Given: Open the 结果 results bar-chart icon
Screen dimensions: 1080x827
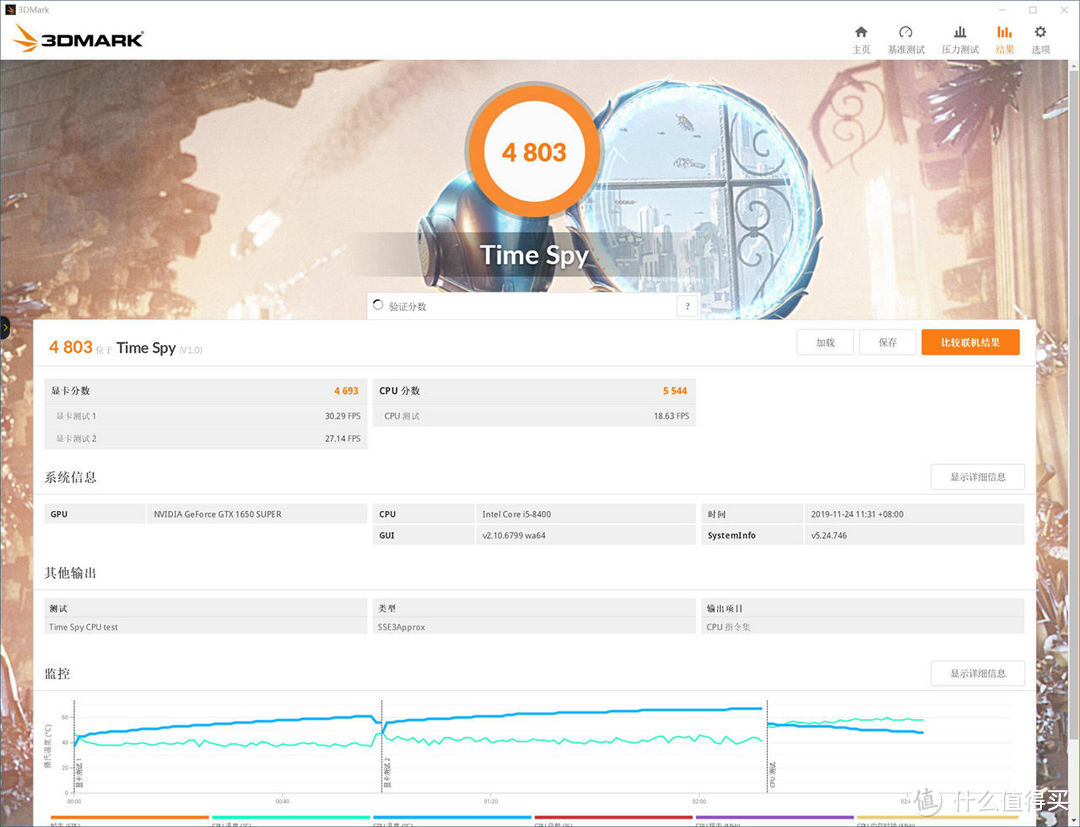Looking at the screenshot, I should coord(1004,39).
